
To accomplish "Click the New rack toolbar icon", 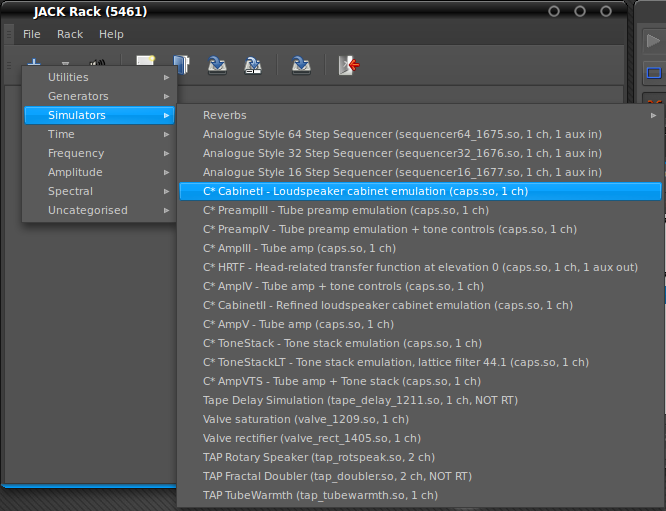I will point(145,63).
